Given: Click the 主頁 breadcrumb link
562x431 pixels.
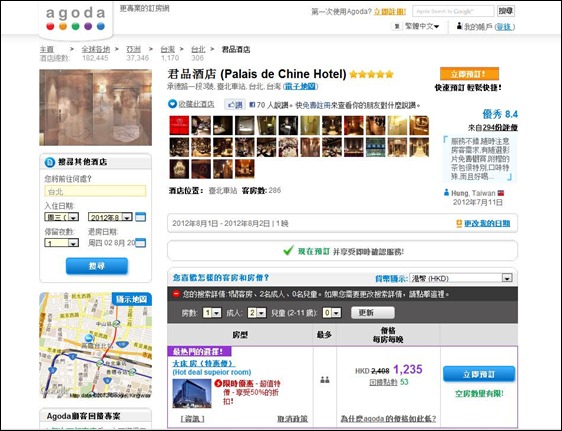Looking at the screenshot, I should pyautogui.click(x=47, y=49).
